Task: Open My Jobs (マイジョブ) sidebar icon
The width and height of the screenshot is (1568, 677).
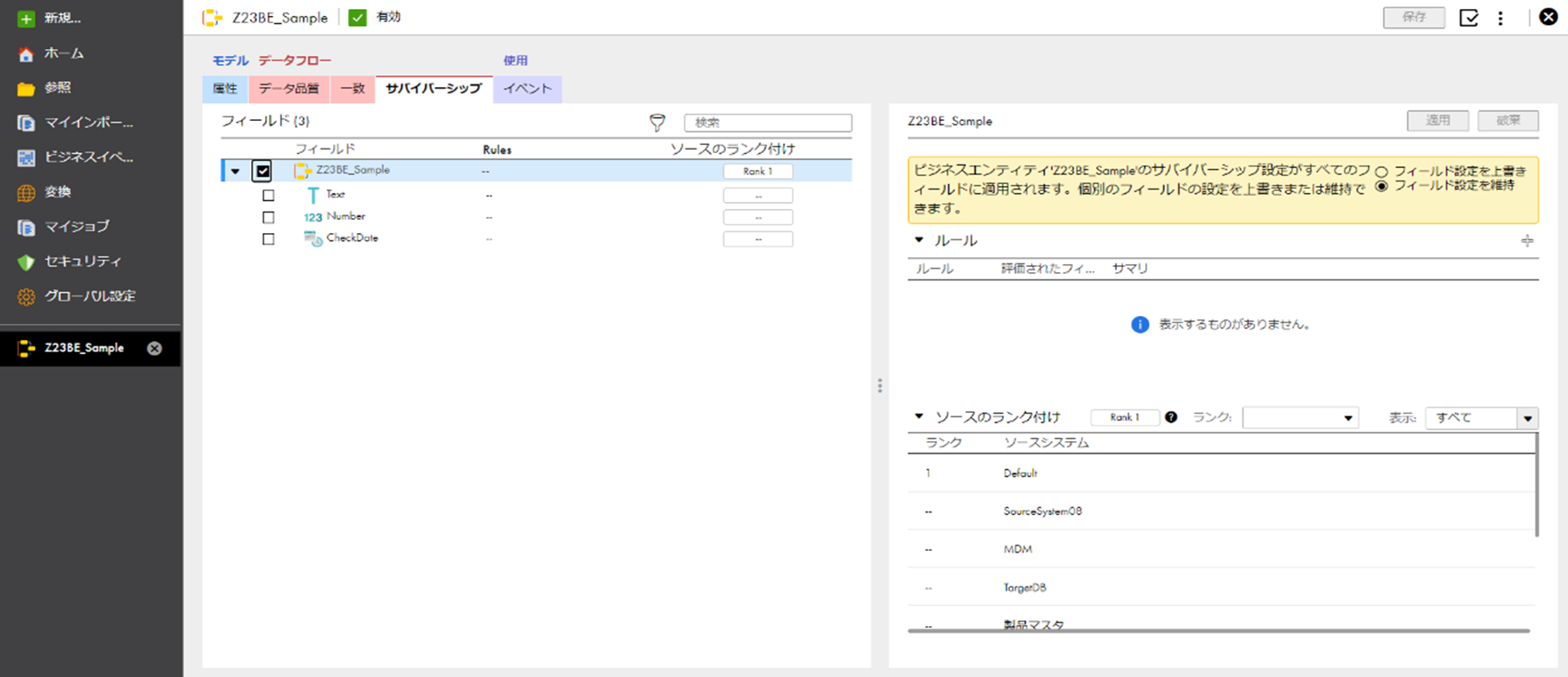Action: click(x=26, y=227)
